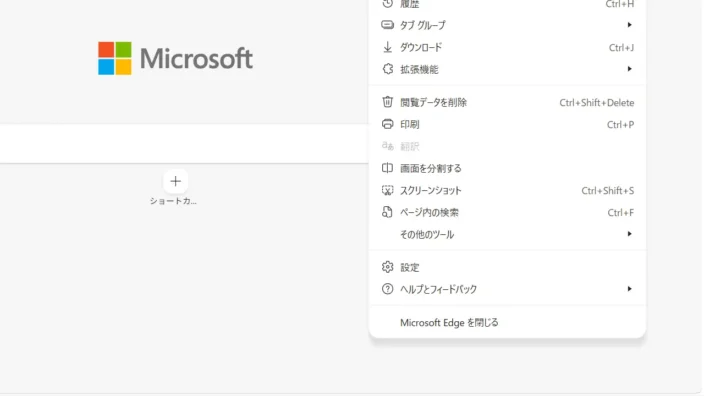Open その他のツール menu item
The image size is (704, 396).
coord(507,234)
